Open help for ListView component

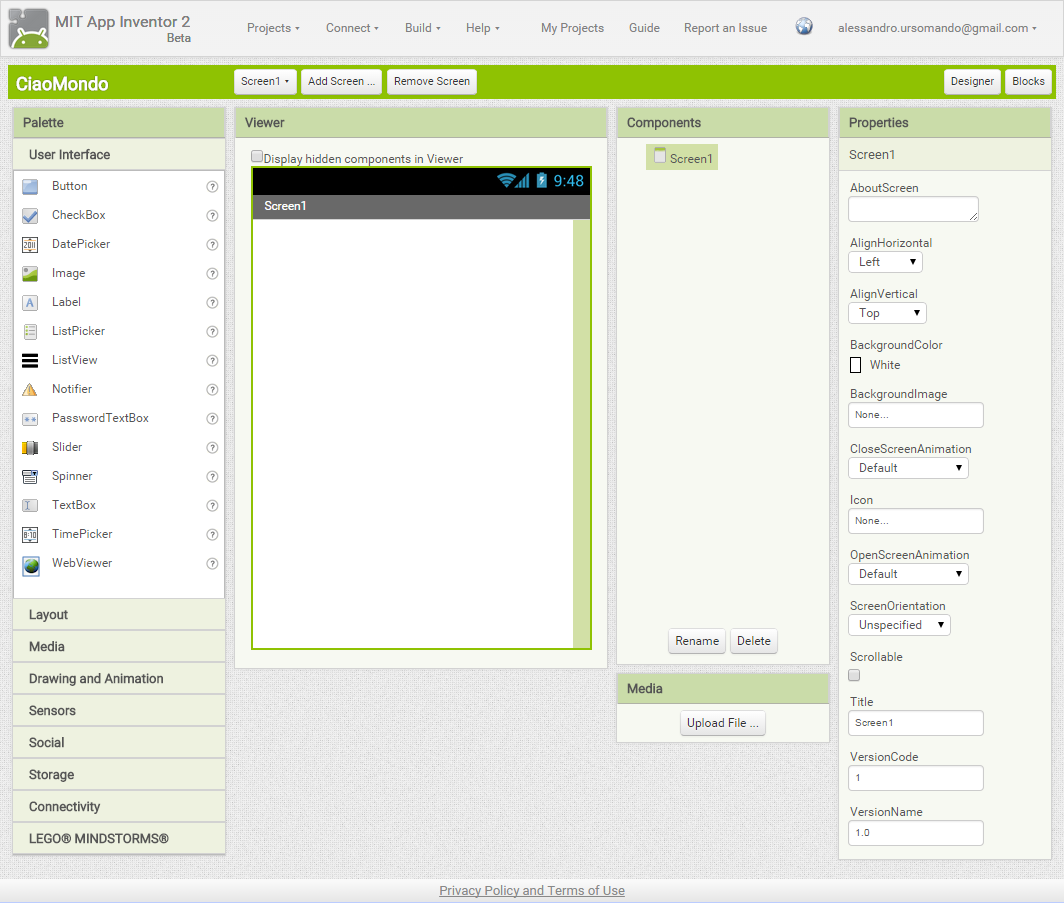(212, 360)
